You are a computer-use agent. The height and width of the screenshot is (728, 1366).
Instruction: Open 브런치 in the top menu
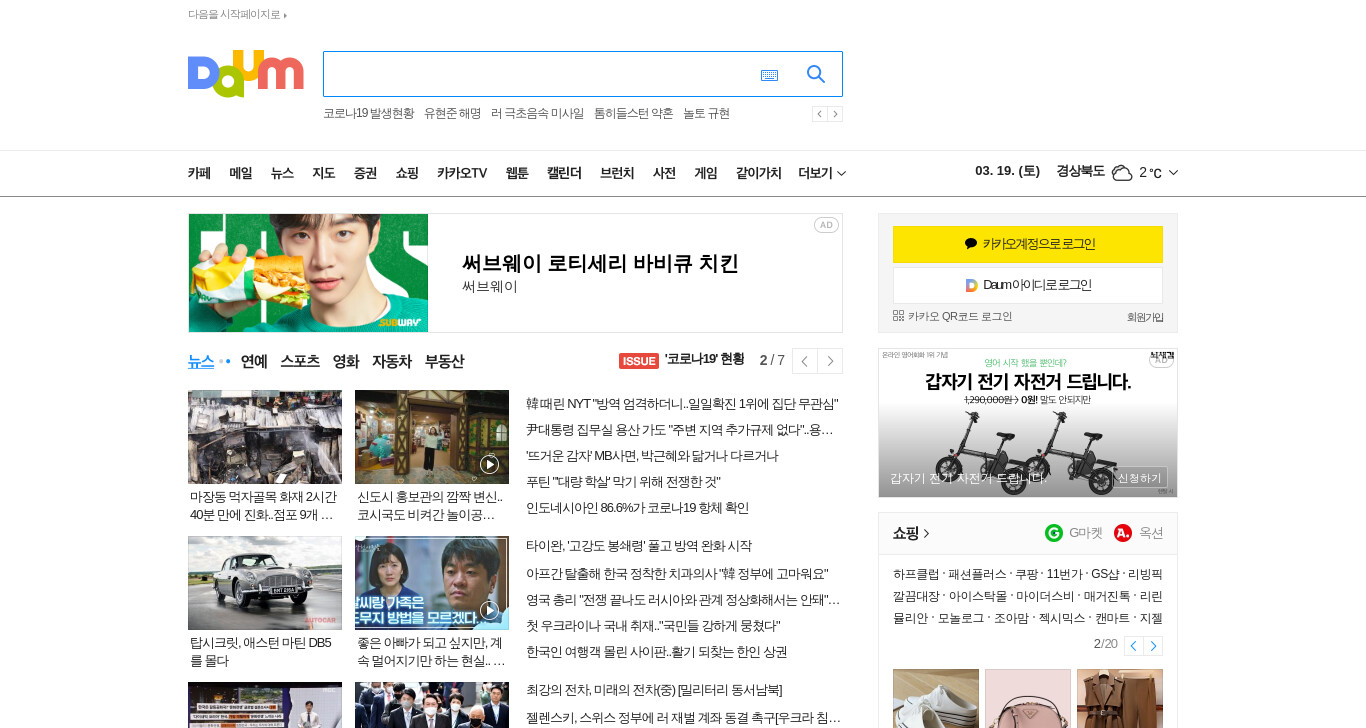point(617,173)
